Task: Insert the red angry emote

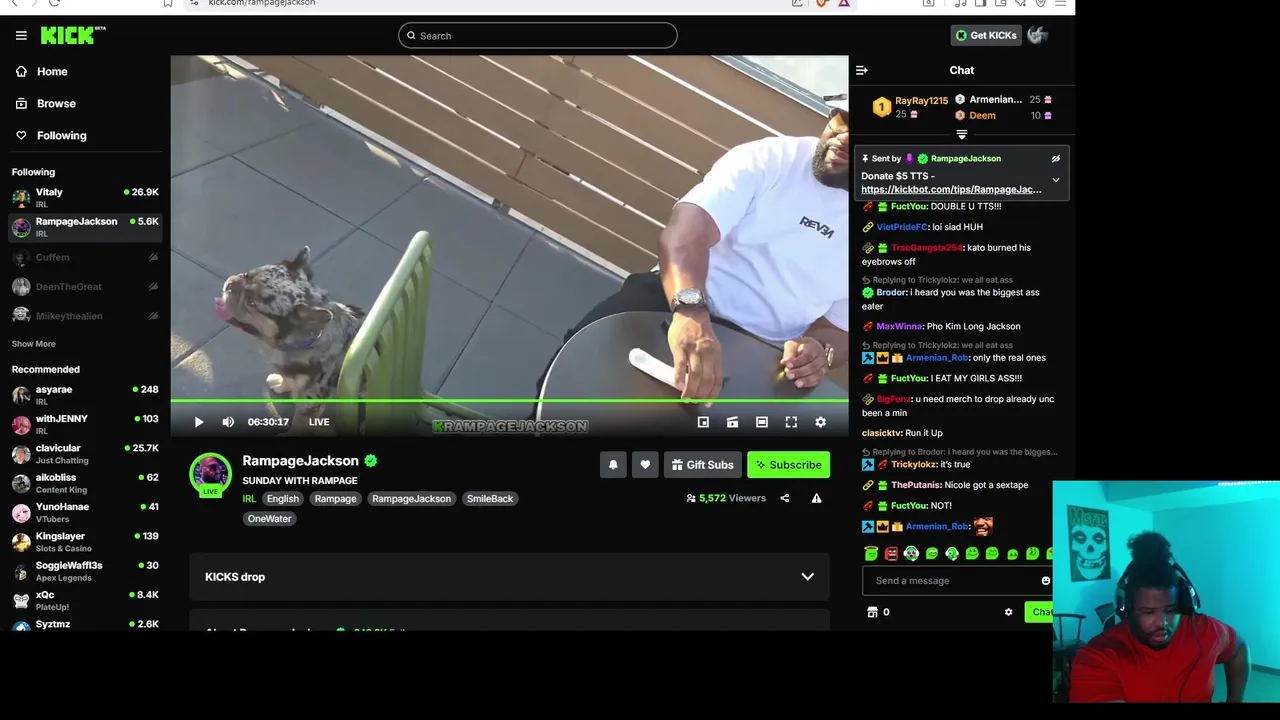Action: [x=891, y=553]
